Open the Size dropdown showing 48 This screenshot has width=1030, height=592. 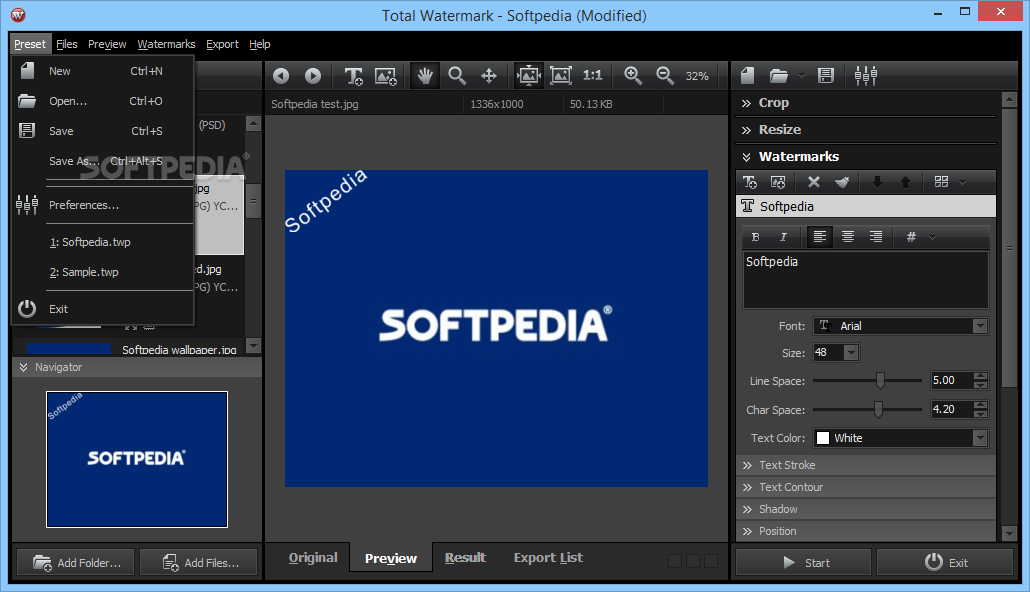[x=836, y=353]
